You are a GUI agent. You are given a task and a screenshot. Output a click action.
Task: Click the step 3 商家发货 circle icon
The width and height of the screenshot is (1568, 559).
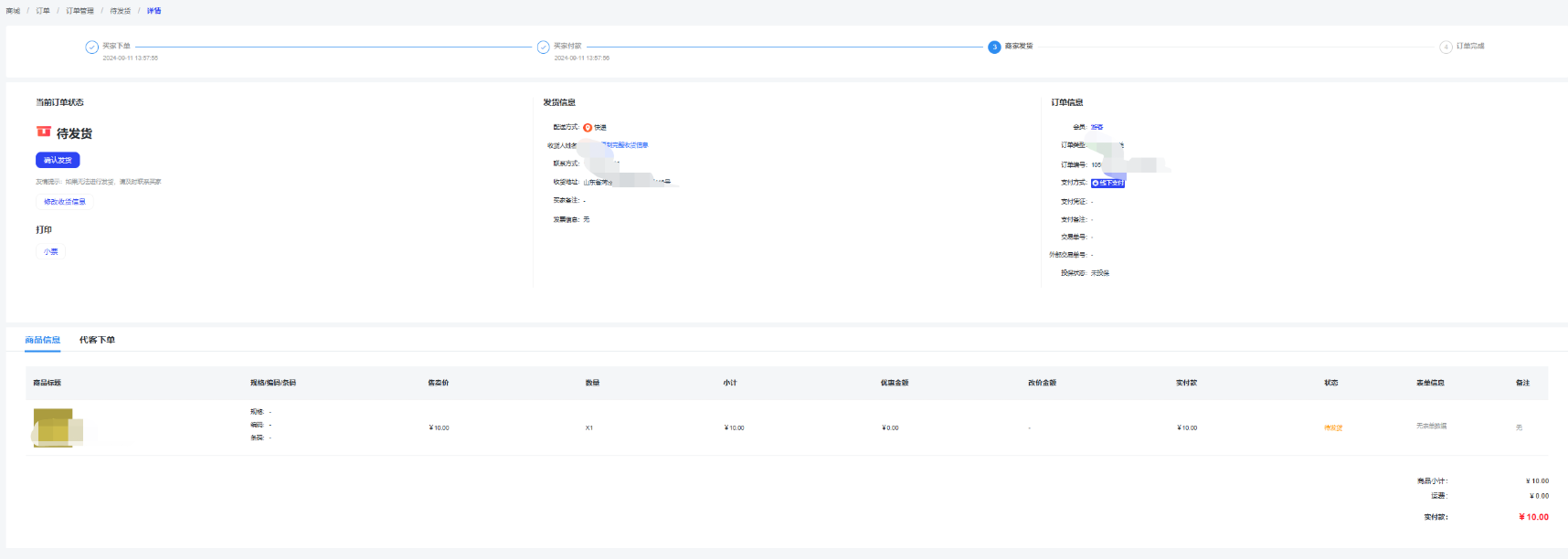pos(994,47)
